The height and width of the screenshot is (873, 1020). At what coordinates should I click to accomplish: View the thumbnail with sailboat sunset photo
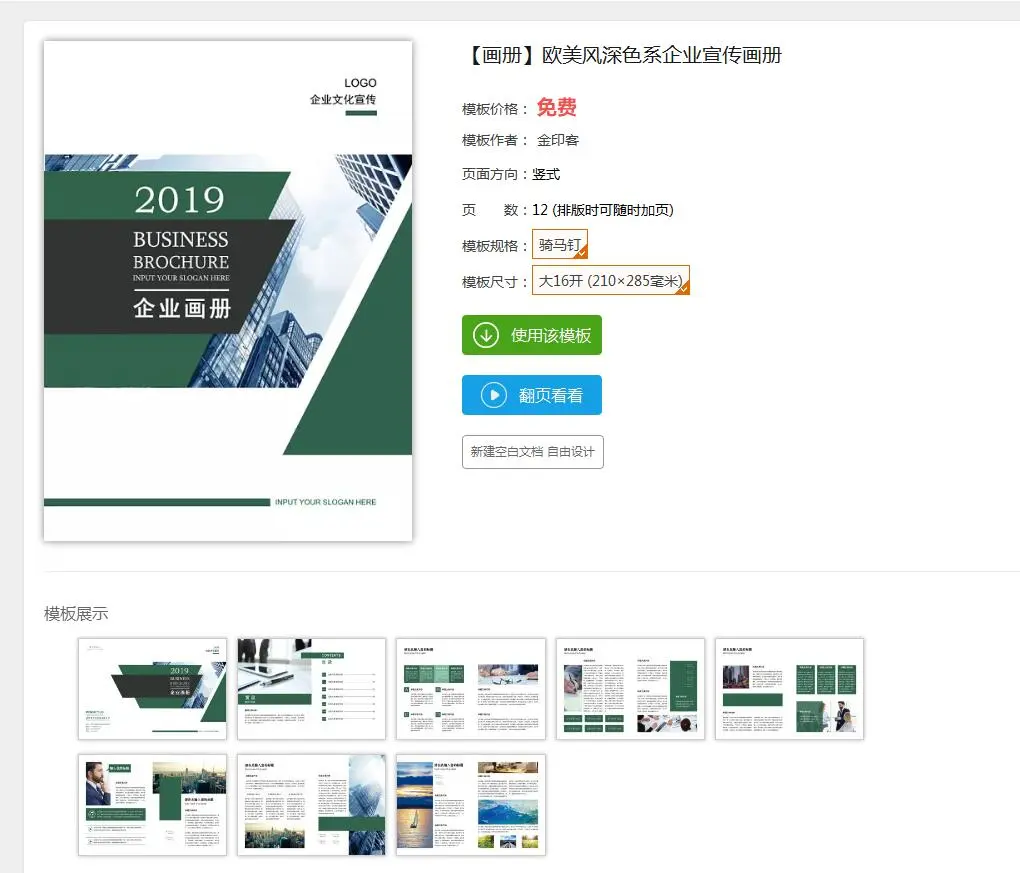pyautogui.click(x=471, y=805)
